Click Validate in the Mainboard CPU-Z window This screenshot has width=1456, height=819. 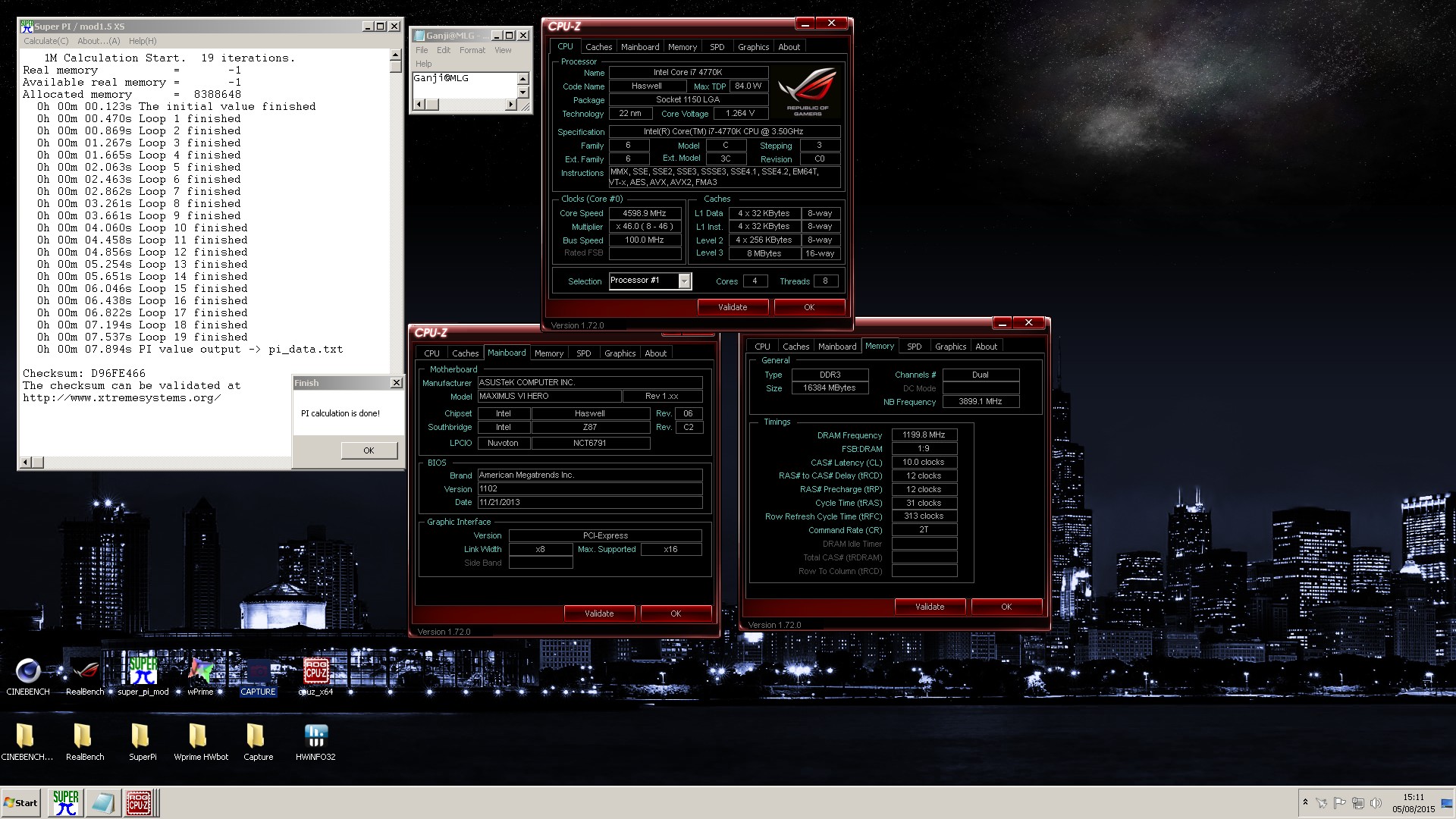point(599,613)
